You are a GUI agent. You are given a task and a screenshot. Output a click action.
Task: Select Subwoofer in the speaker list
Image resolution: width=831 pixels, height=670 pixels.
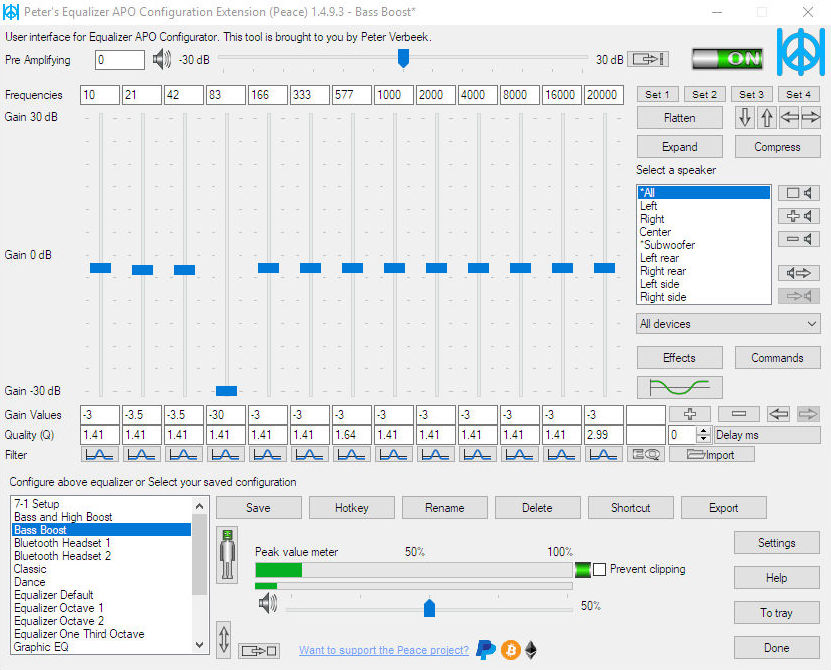tap(667, 244)
